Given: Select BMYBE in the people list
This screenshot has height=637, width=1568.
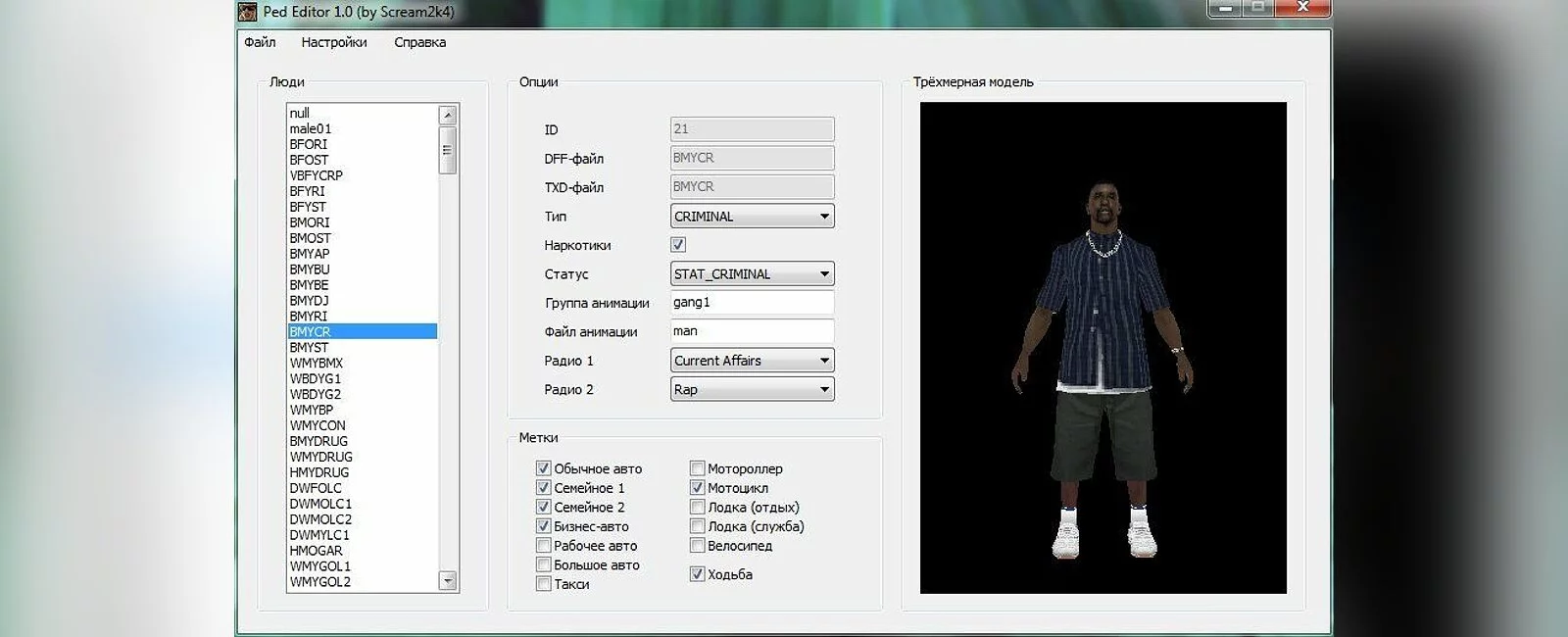Looking at the screenshot, I should point(363,285).
